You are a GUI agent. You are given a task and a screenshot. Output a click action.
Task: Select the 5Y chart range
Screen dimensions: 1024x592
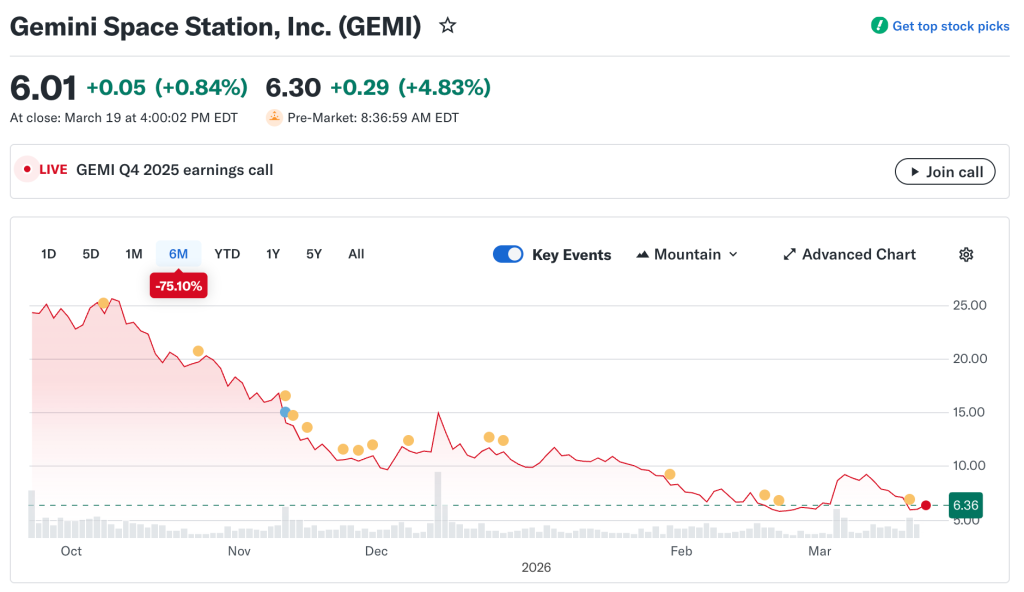pyautogui.click(x=314, y=254)
